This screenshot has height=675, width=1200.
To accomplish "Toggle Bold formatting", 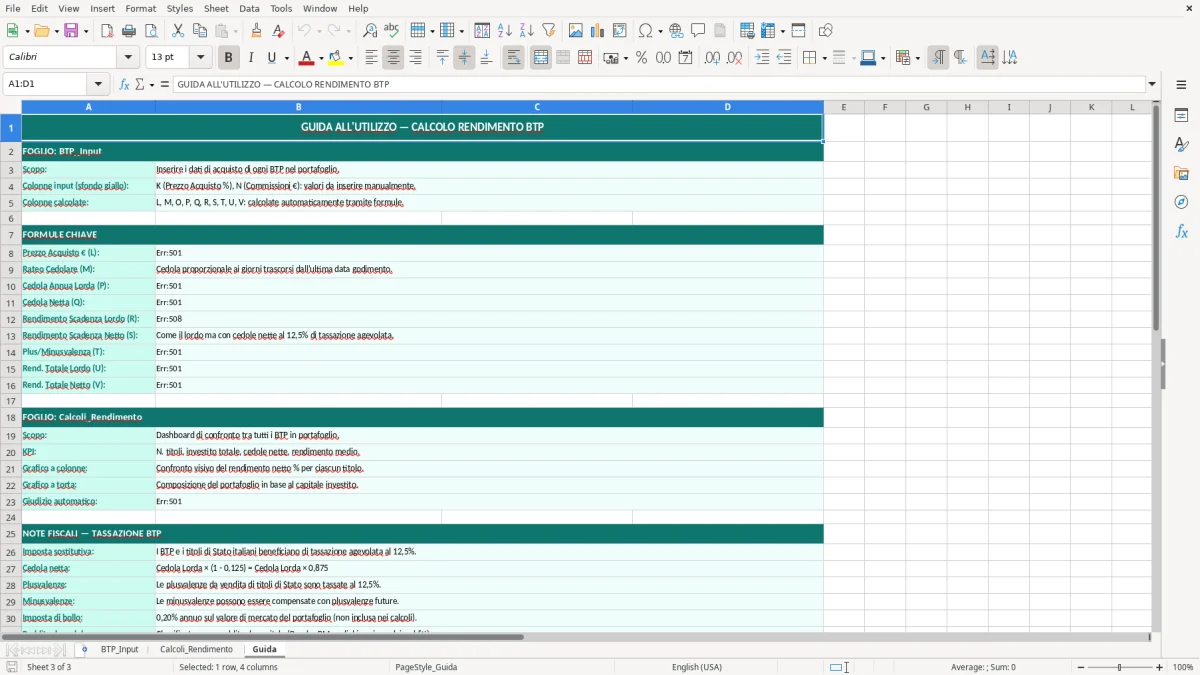I will (229, 58).
